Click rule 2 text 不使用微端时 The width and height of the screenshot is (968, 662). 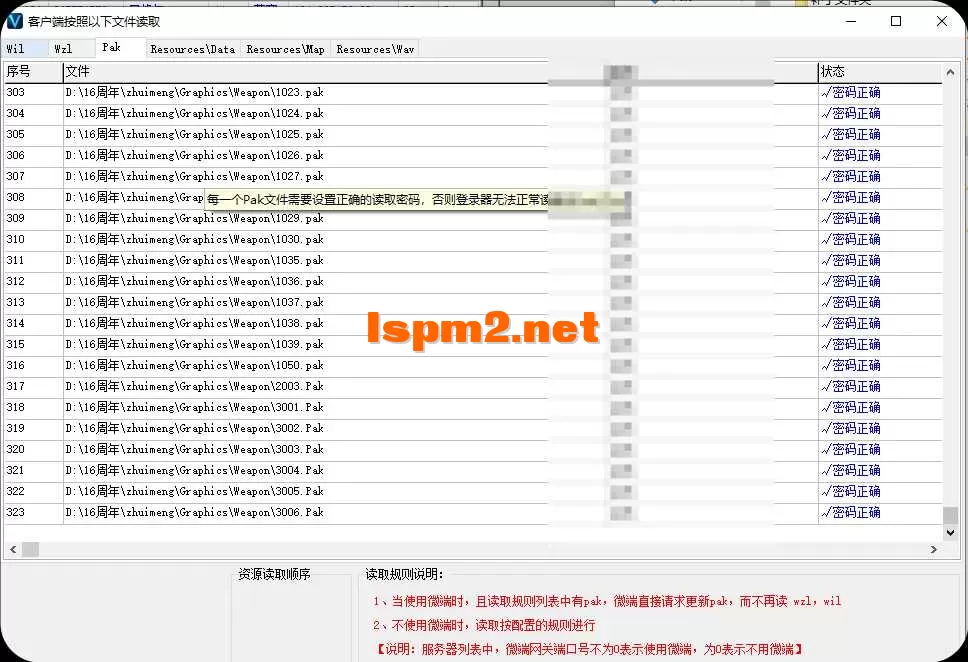pos(484,626)
